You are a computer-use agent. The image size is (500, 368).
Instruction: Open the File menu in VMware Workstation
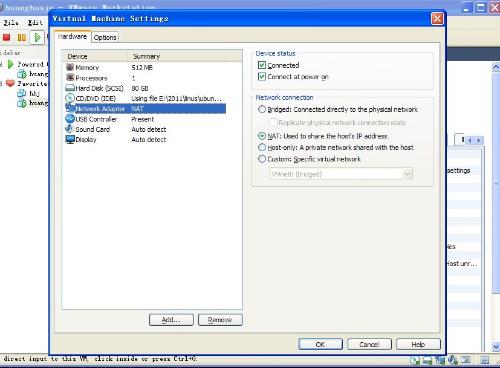coord(11,23)
